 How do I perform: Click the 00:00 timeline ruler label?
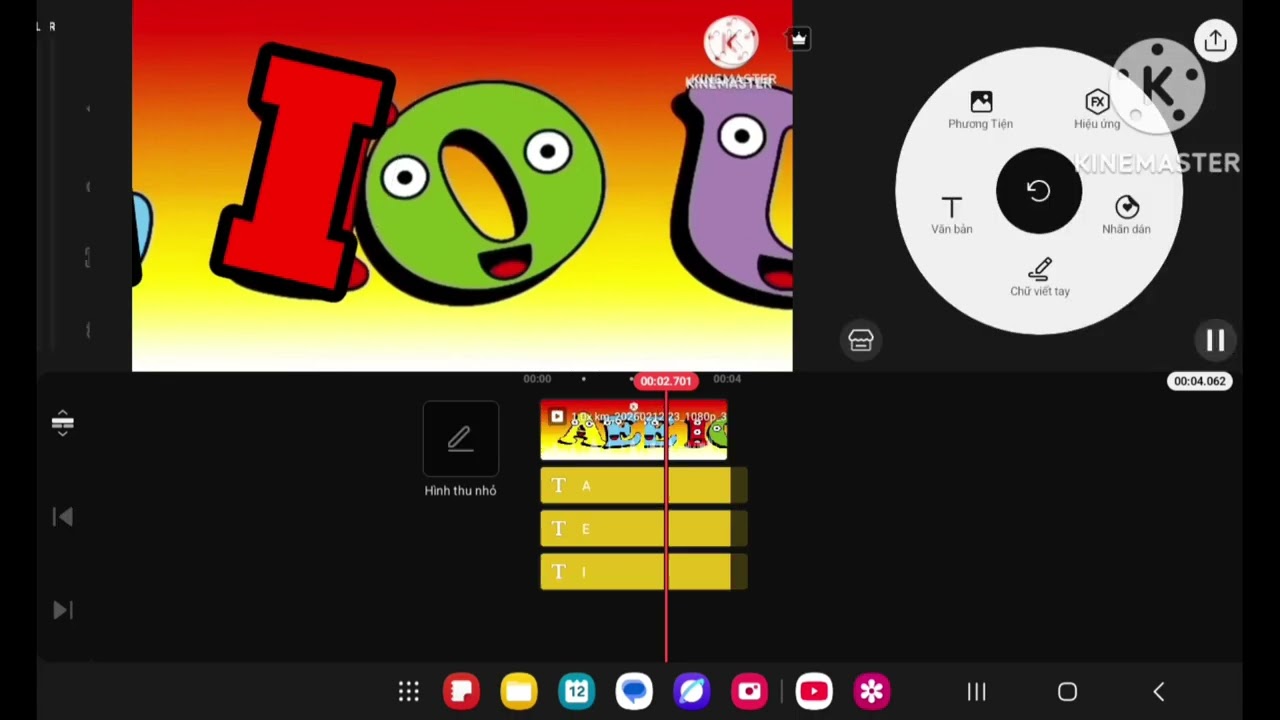coord(537,379)
